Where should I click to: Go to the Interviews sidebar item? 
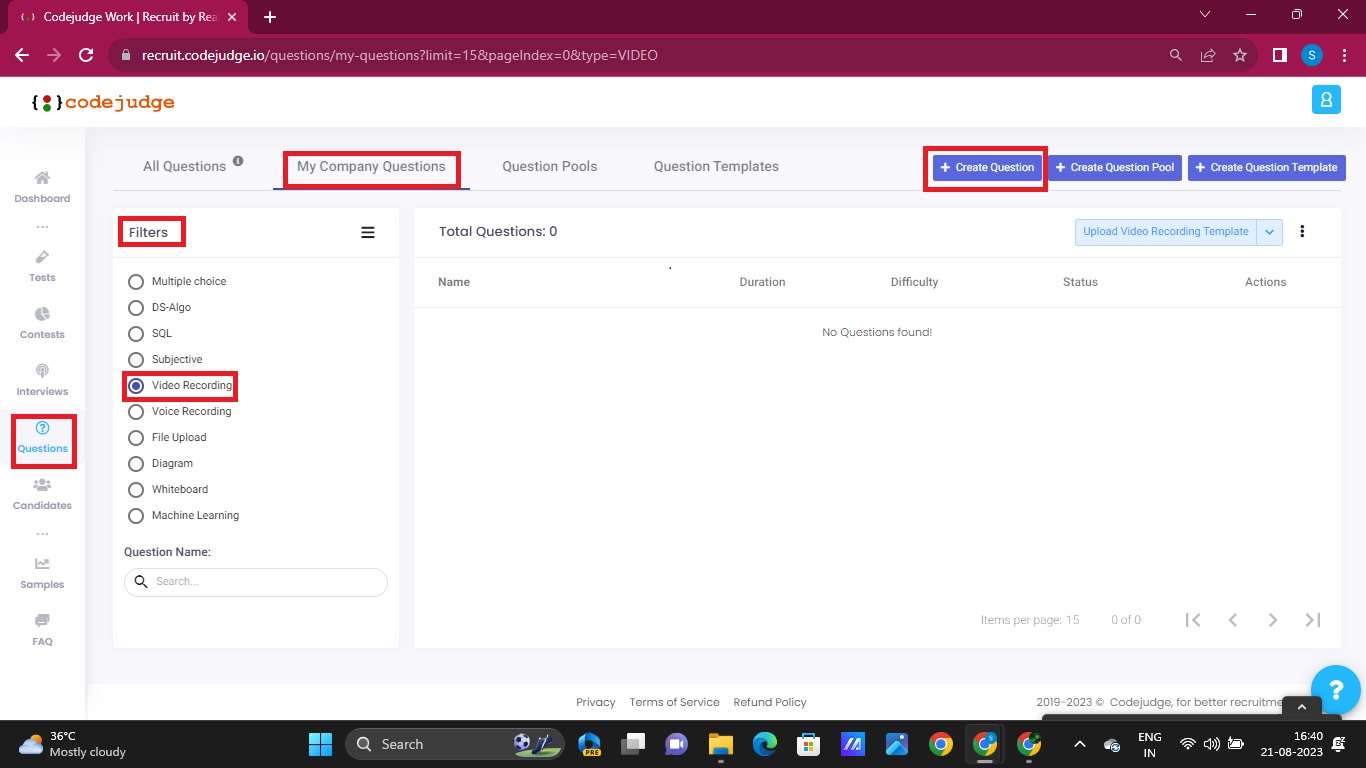pos(42,380)
